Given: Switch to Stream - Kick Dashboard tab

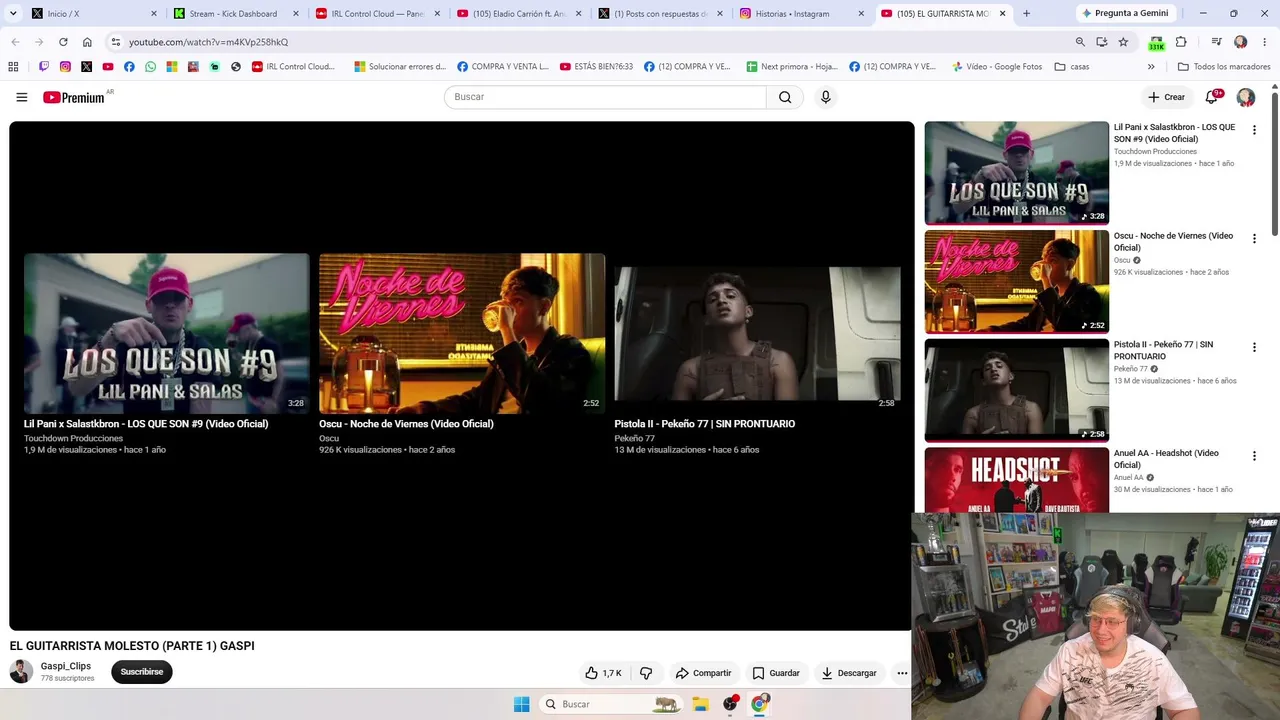Looking at the screenshot, I should (236, 14).
